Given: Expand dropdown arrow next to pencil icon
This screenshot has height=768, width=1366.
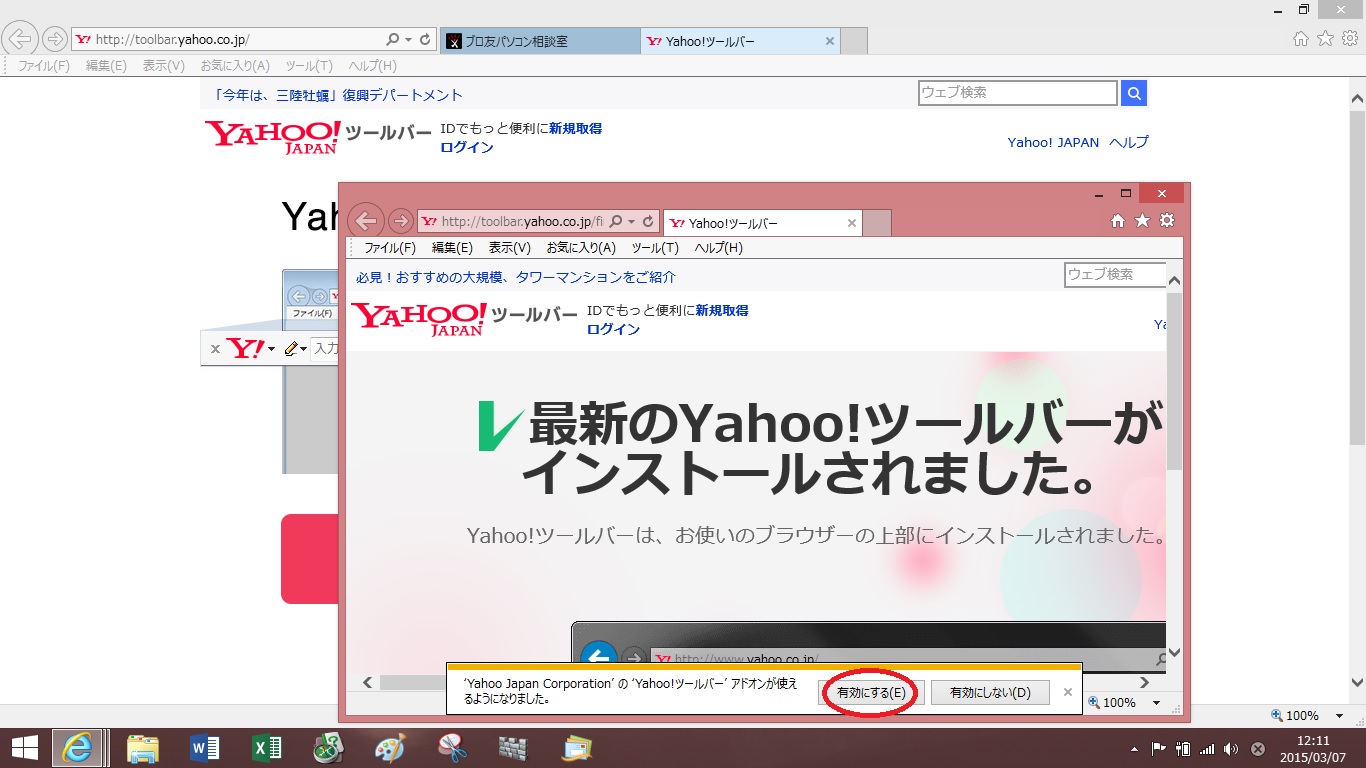Looking at the screenshot, I should 304,349.
